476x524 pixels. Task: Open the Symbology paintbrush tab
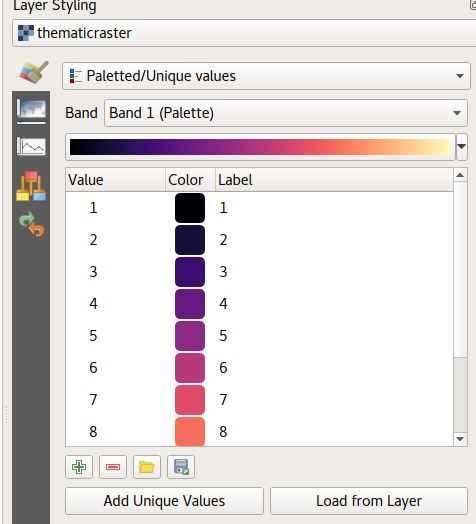pyautogui.click(x=33, y=72)
